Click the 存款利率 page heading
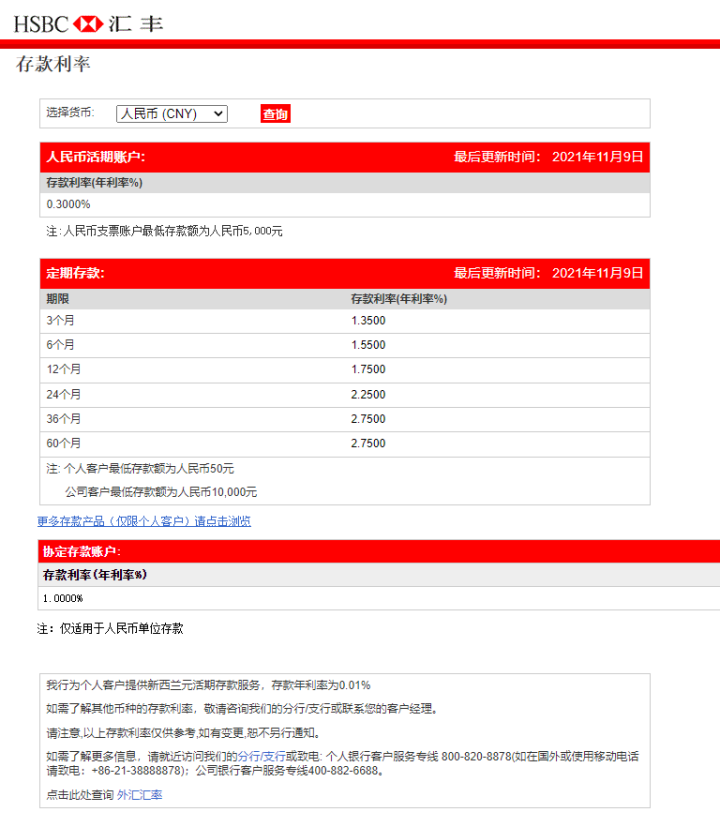The height and width of the screenshot is (827, 720). [x=53, y=64]
